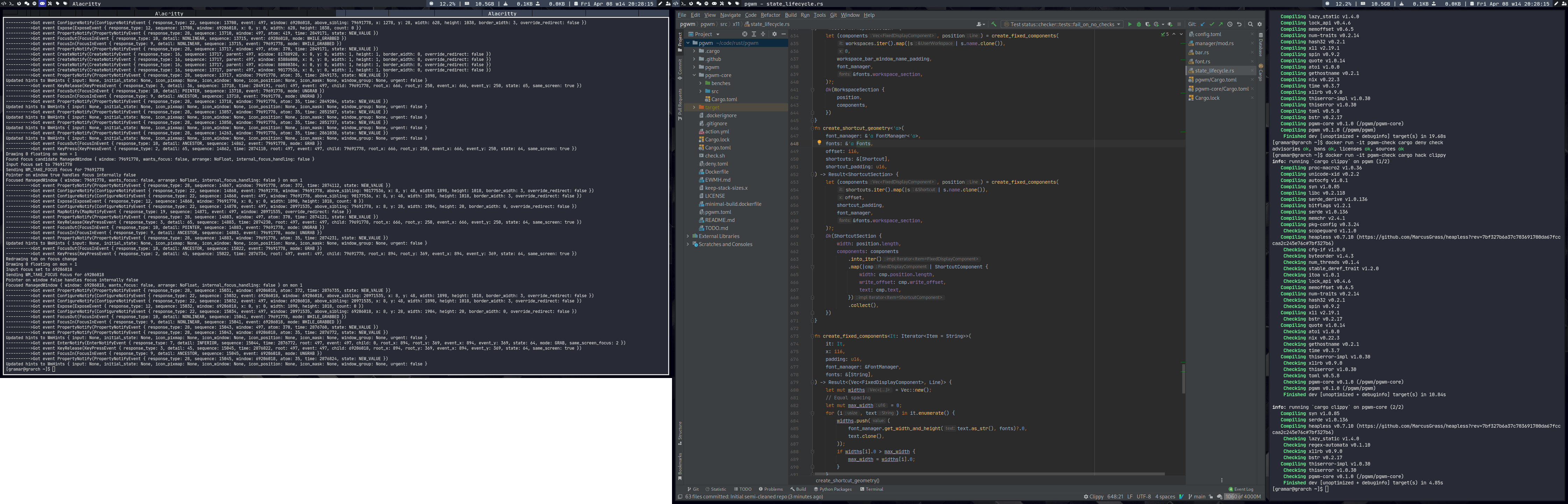Toggle read-only lock icon in status bar
1568x504 pixels.
(x=1211, y=497)
